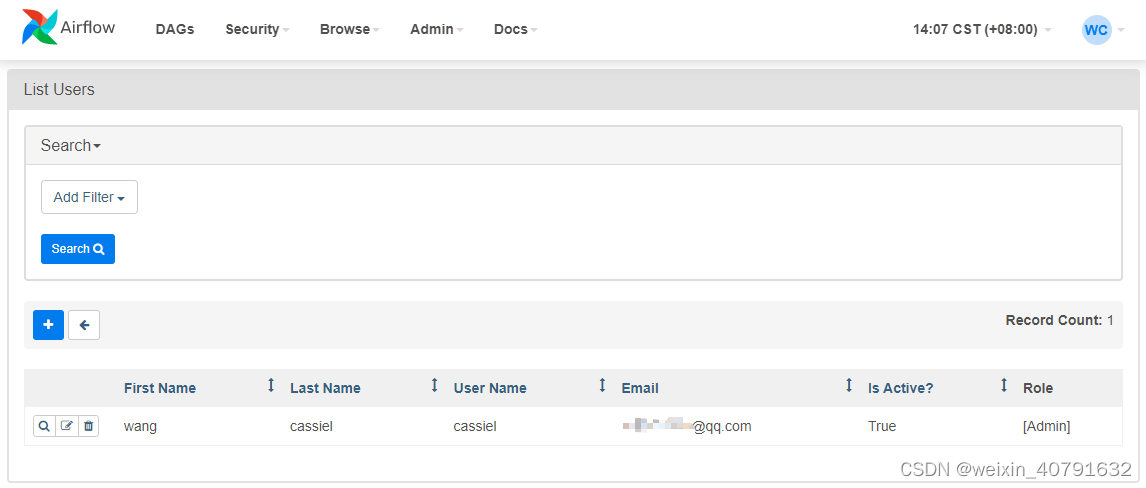1146x488 pixels.
Task: Sort by First Name column arrows
Action: tap(271, 386)
